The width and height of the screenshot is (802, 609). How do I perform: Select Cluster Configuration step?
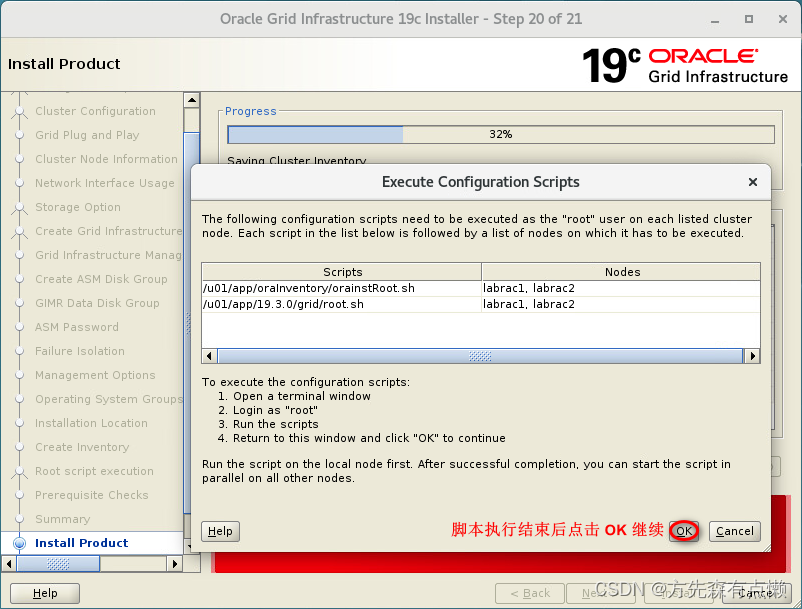(95, 111)
